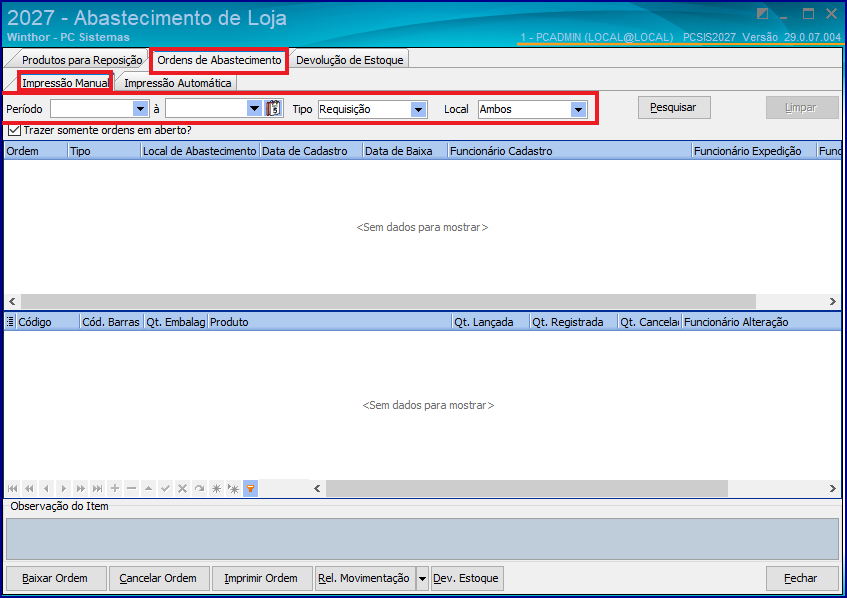Click orders grid horizontal scrollbar thumb

coord(388,301)
